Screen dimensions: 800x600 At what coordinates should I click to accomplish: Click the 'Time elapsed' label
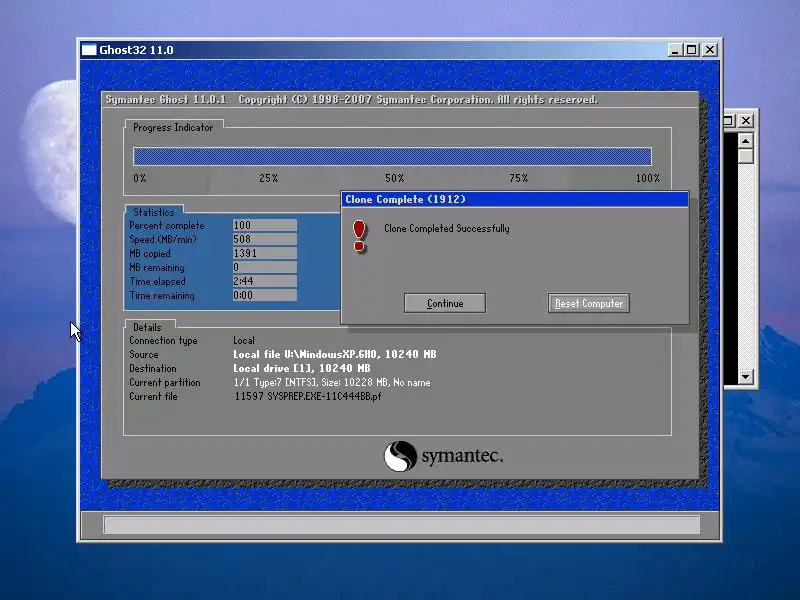click(x=157, y=281)
